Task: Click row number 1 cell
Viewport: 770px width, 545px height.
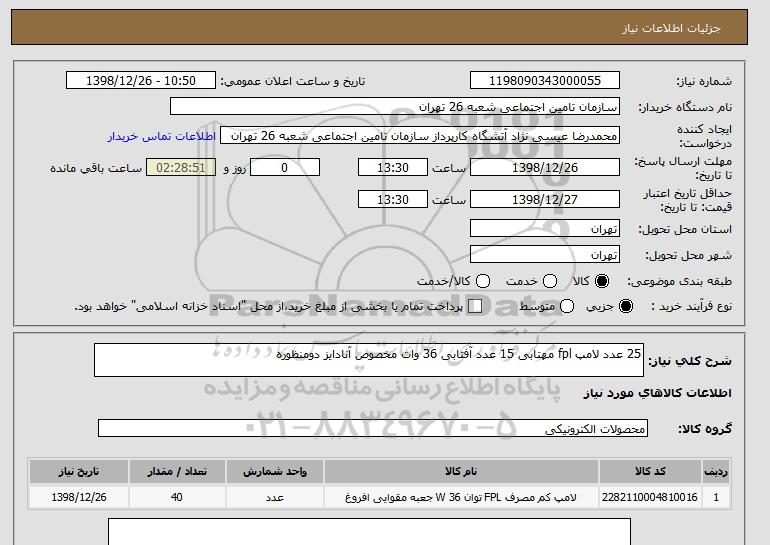Action: 716,497
